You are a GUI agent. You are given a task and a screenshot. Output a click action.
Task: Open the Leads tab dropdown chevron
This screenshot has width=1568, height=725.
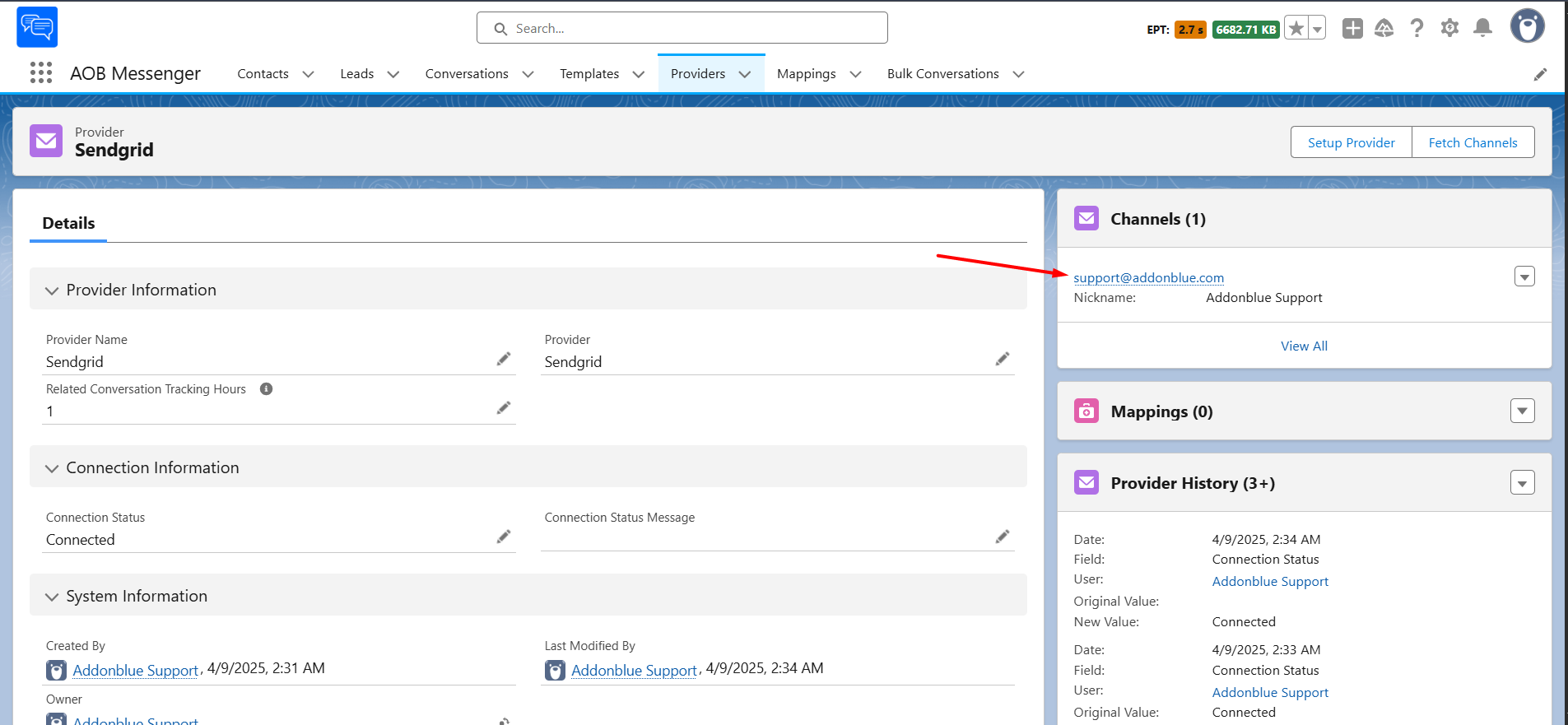pos(393,74)
